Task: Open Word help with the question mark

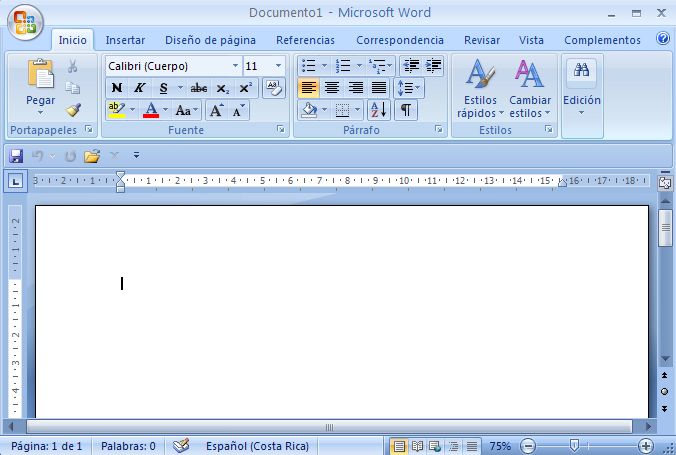Action: 663,38
